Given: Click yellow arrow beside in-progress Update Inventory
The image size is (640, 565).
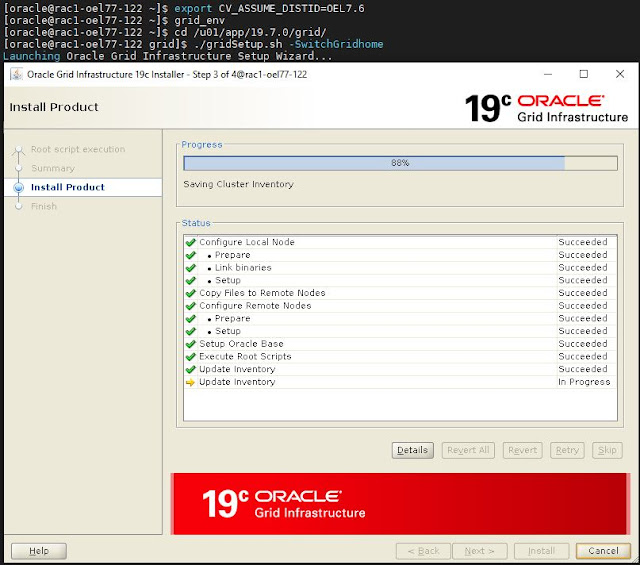Looking at the screenshot, I should pyautogui.click(x=190, y=382).
